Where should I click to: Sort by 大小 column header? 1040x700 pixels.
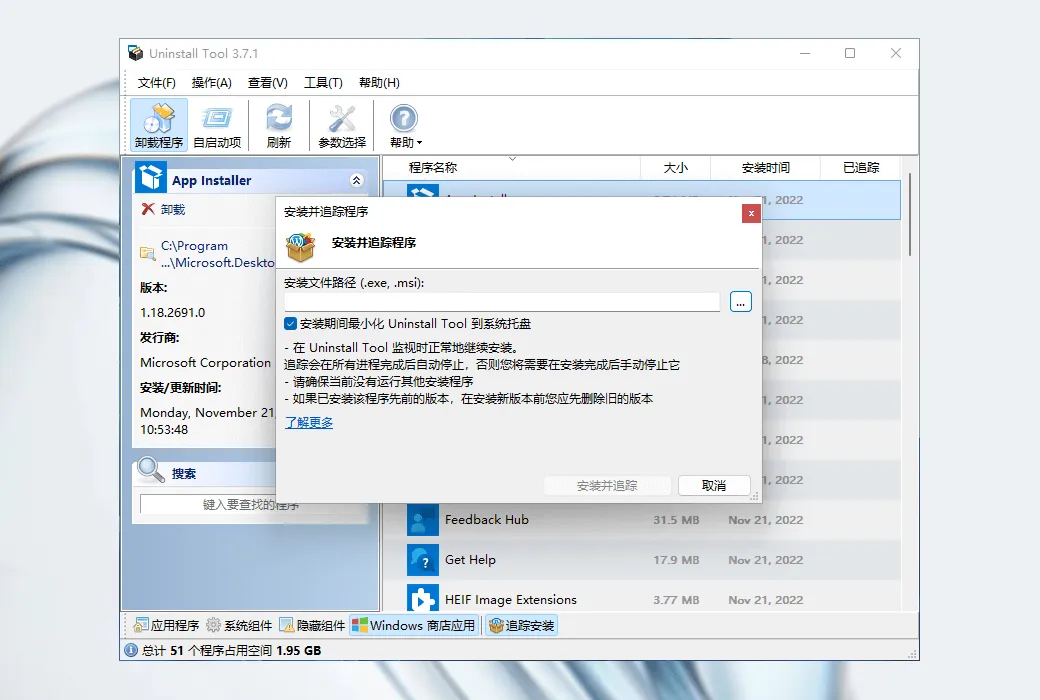(x=675, y=167)
